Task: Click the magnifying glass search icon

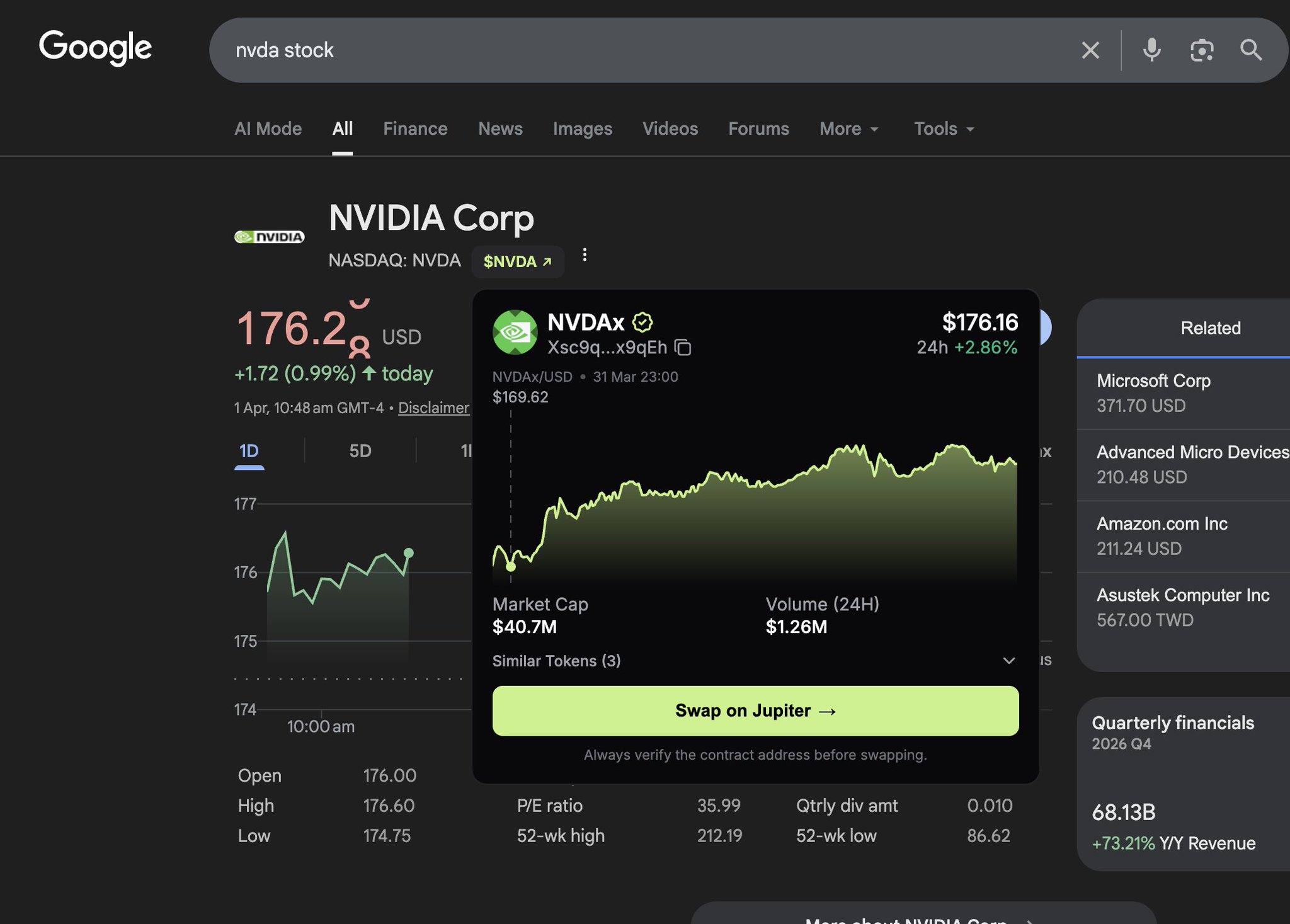Action: click(1251, 50)
